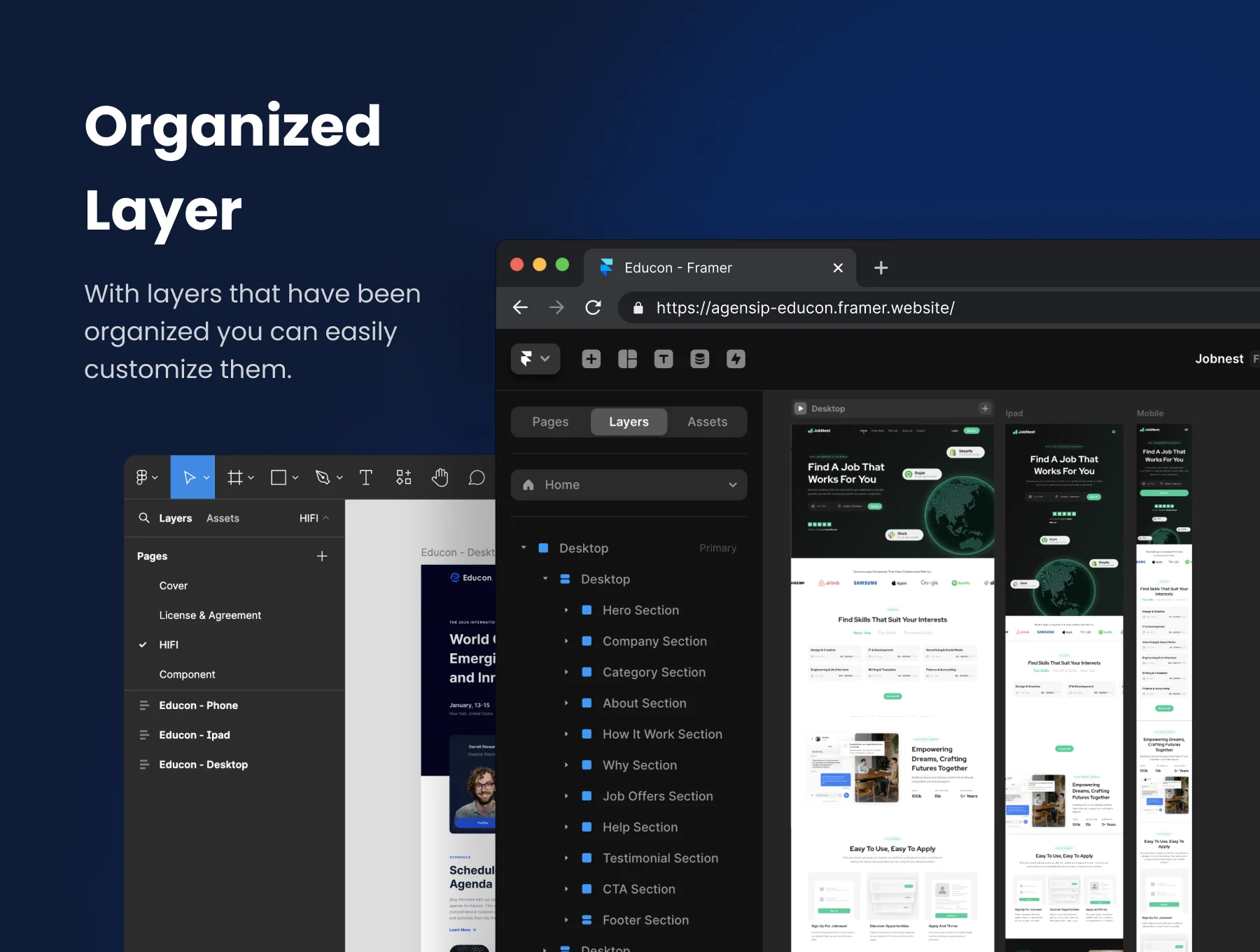Image resolution: width=1260 pixels, height=952 pixels.
Task: Expand the CTA Section layer
Action: coord(566,889)
